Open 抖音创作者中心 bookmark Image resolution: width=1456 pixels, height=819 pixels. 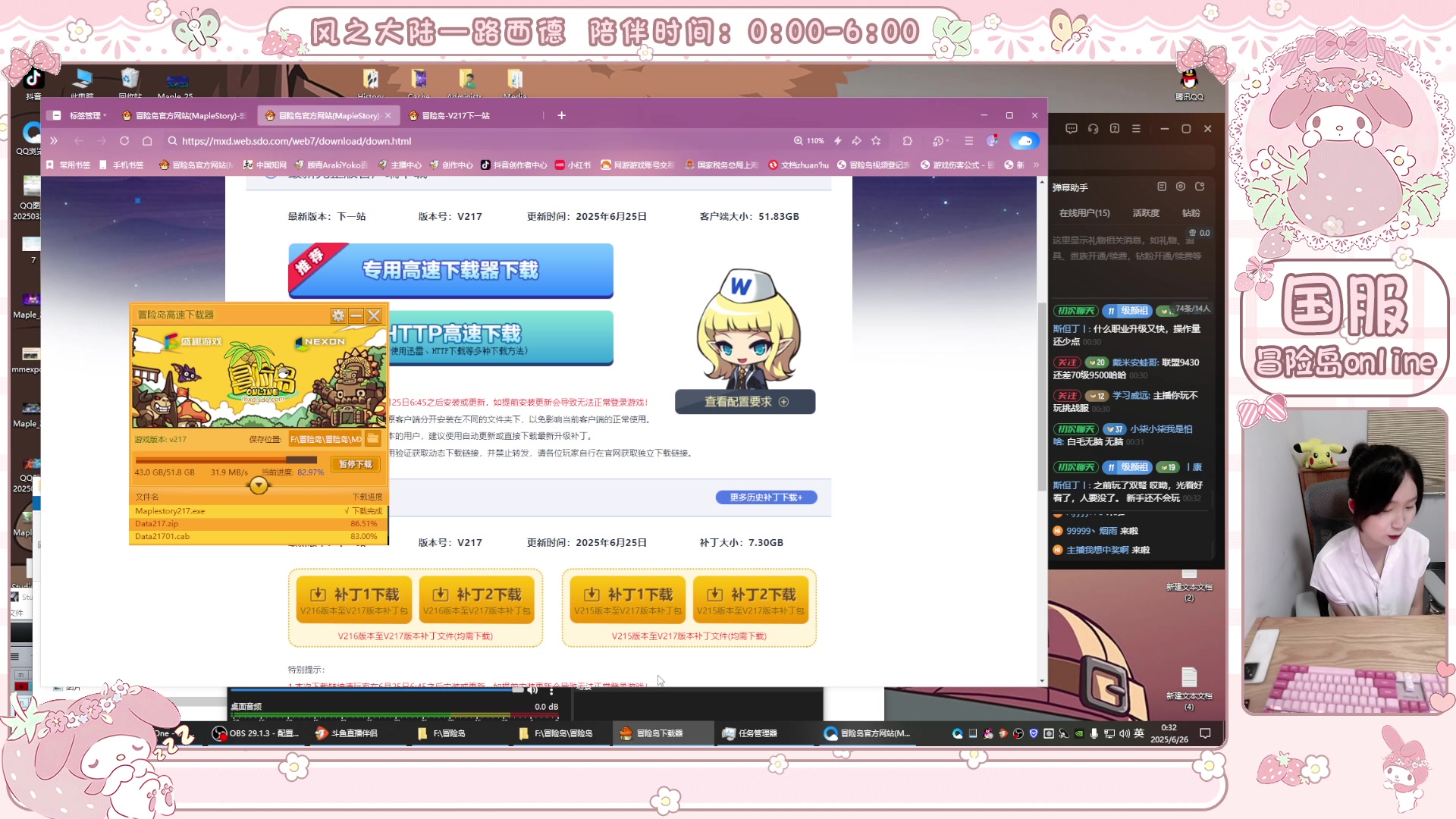tap(513, 165)
